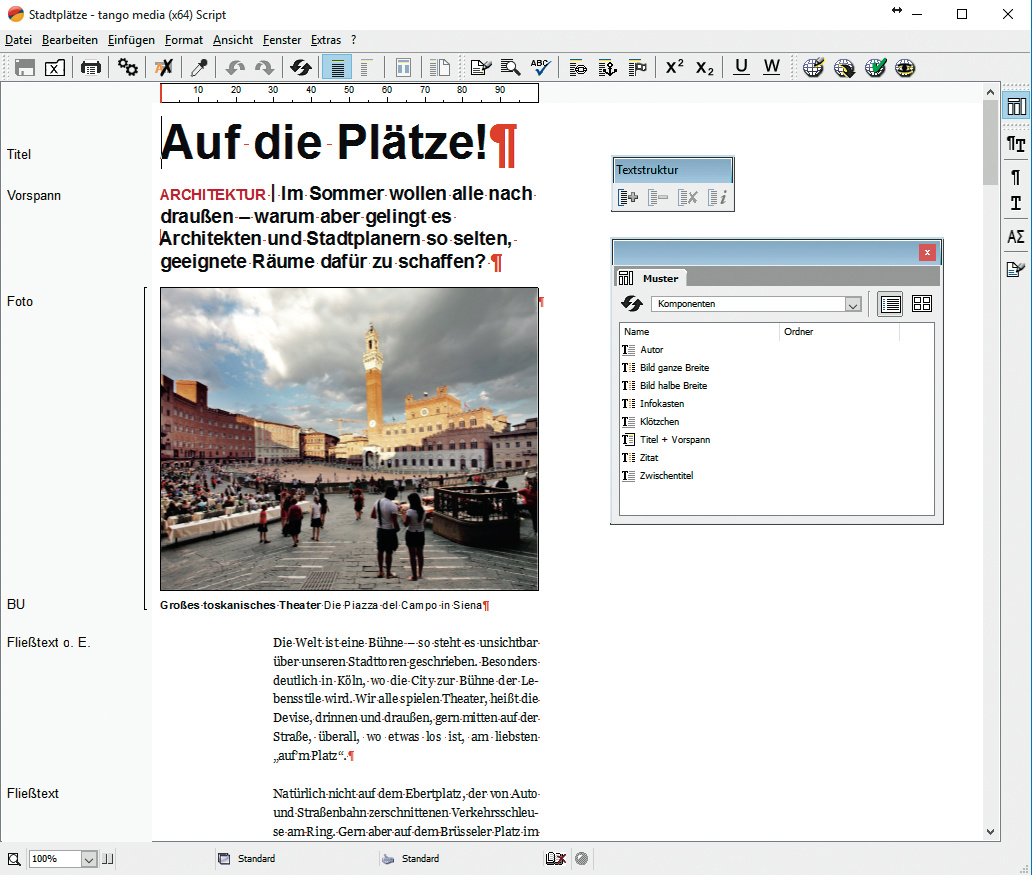Screen dimensions: 1032x875
Task: Click the add-component icon in Textstruktur
Action: click(x=628, y=198)
